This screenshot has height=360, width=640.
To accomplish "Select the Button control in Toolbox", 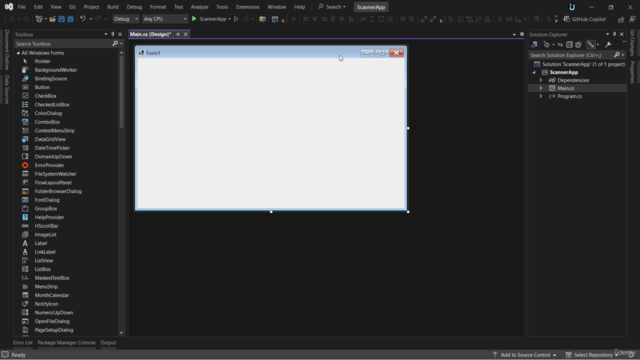I will pyautogui.click(x=42, y=87).
